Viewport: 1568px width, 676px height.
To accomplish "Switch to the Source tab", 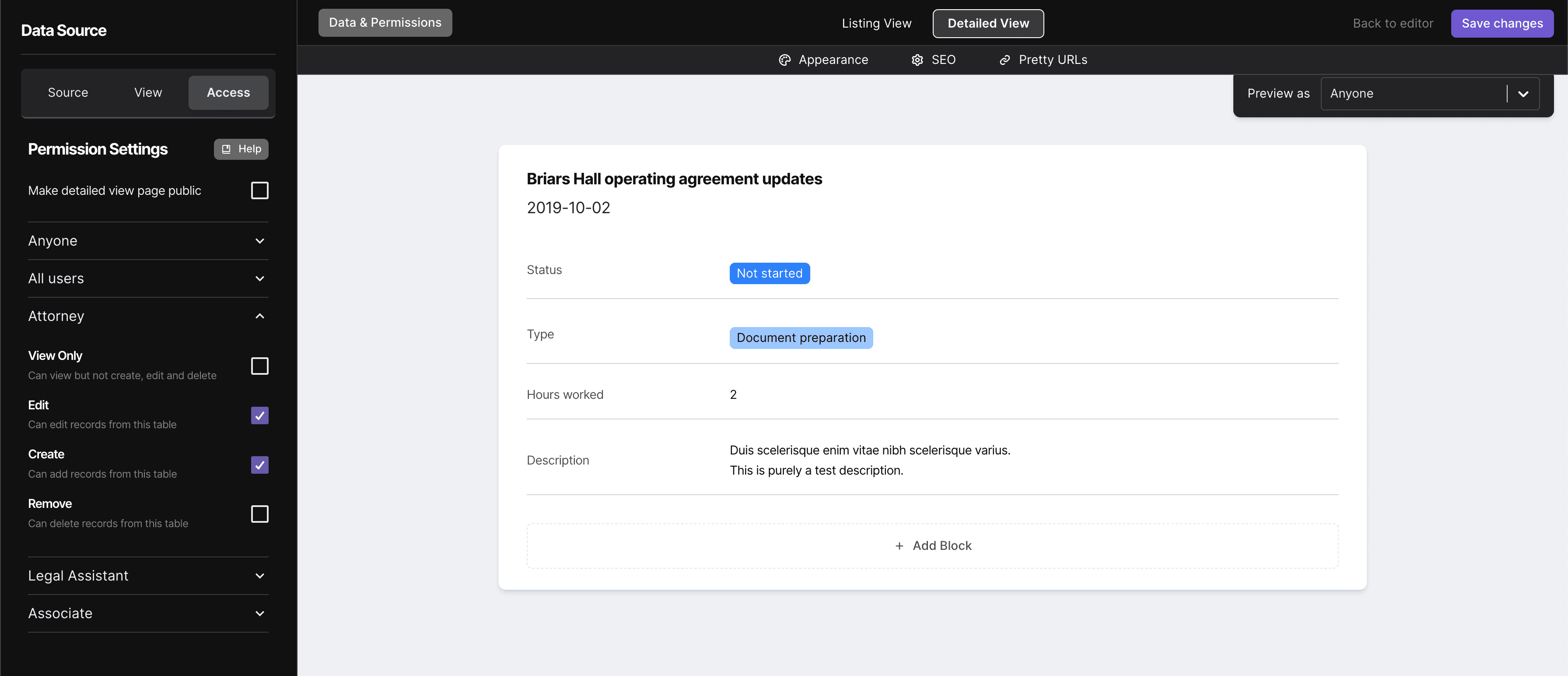I will point(68,92).
